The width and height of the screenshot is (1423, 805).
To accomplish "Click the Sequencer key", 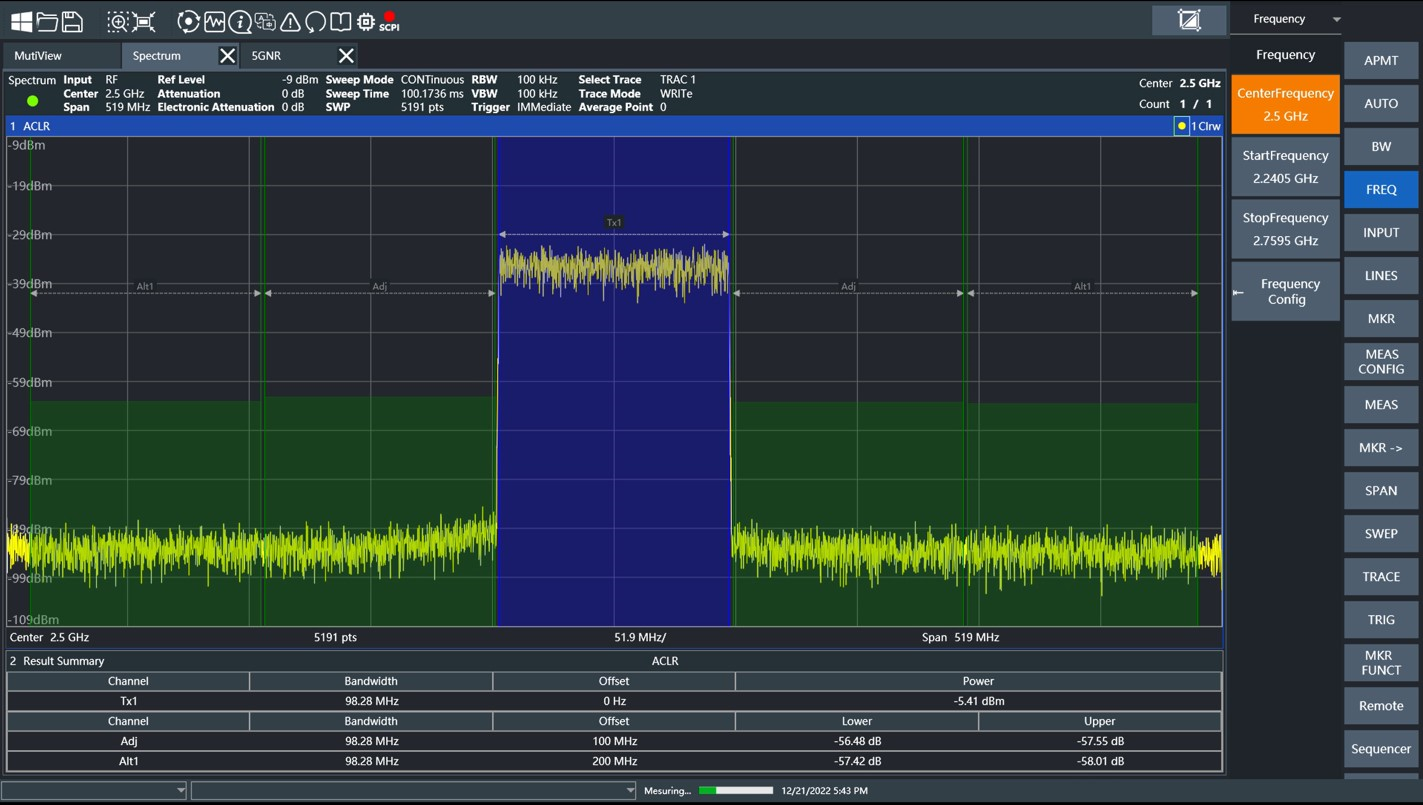I will 1381,748.
